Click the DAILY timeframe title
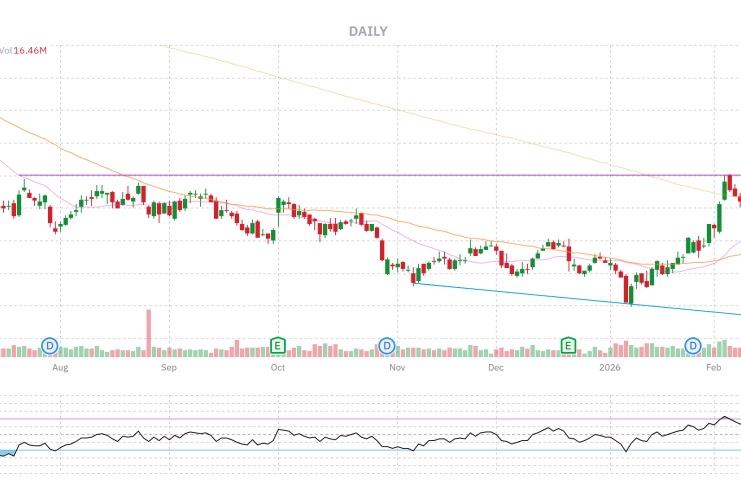The height and width of the screenshot is (486, 741). click(x=368, y=31)
